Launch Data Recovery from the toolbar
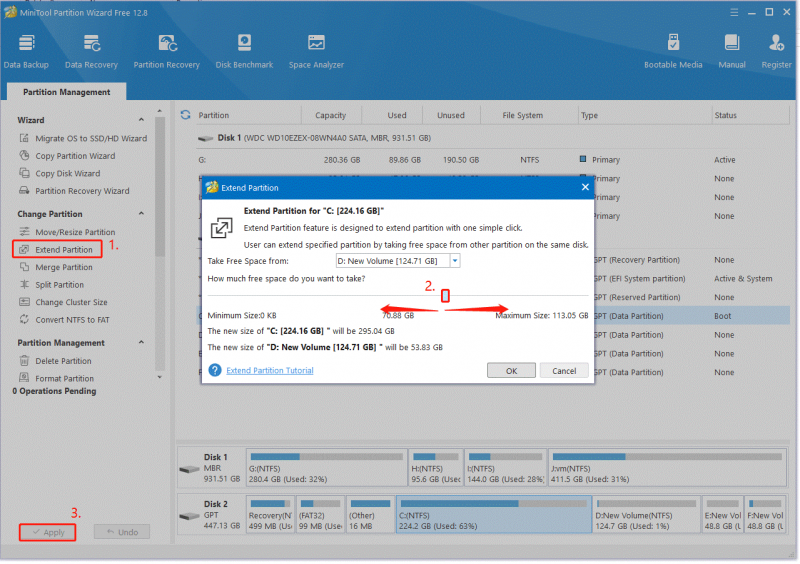Screen dimensions: 800x564 [x=91, y=51]
